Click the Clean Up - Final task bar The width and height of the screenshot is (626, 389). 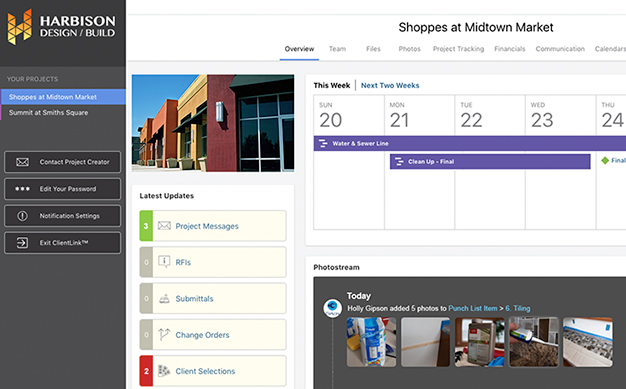[490, 162]
